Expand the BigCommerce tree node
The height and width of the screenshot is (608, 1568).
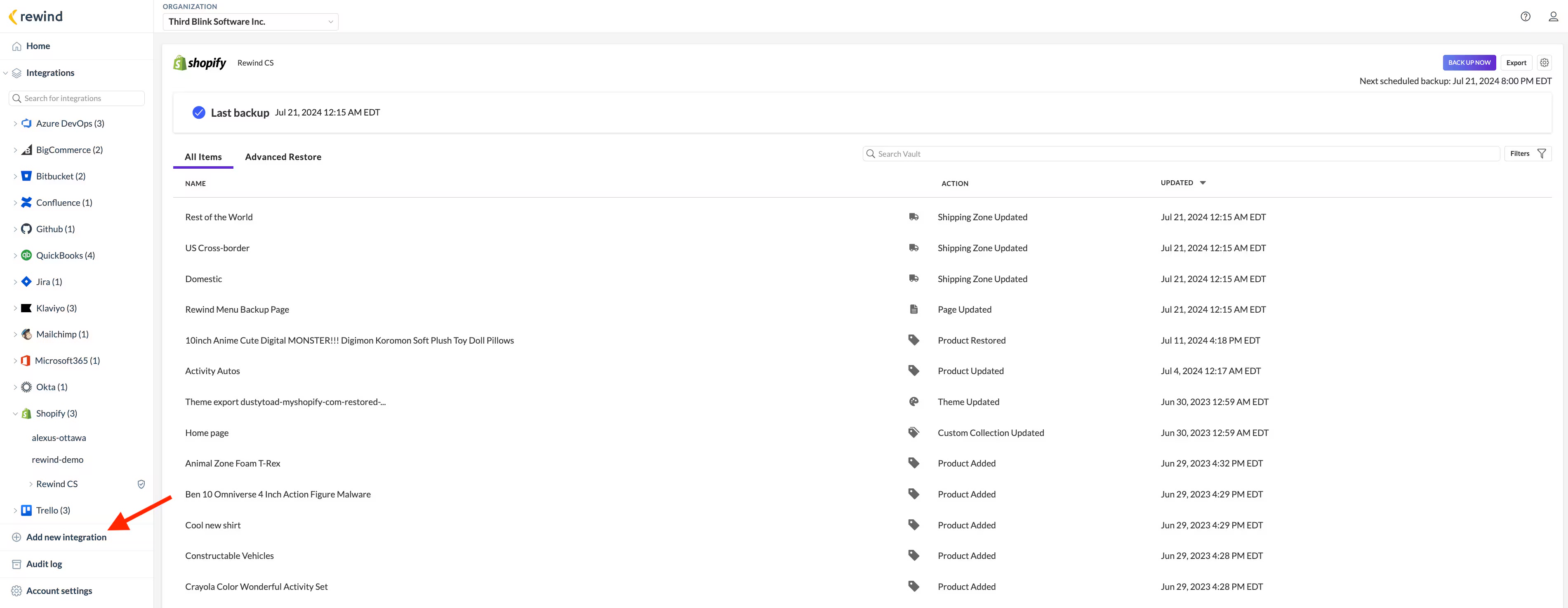coord(15,150)
